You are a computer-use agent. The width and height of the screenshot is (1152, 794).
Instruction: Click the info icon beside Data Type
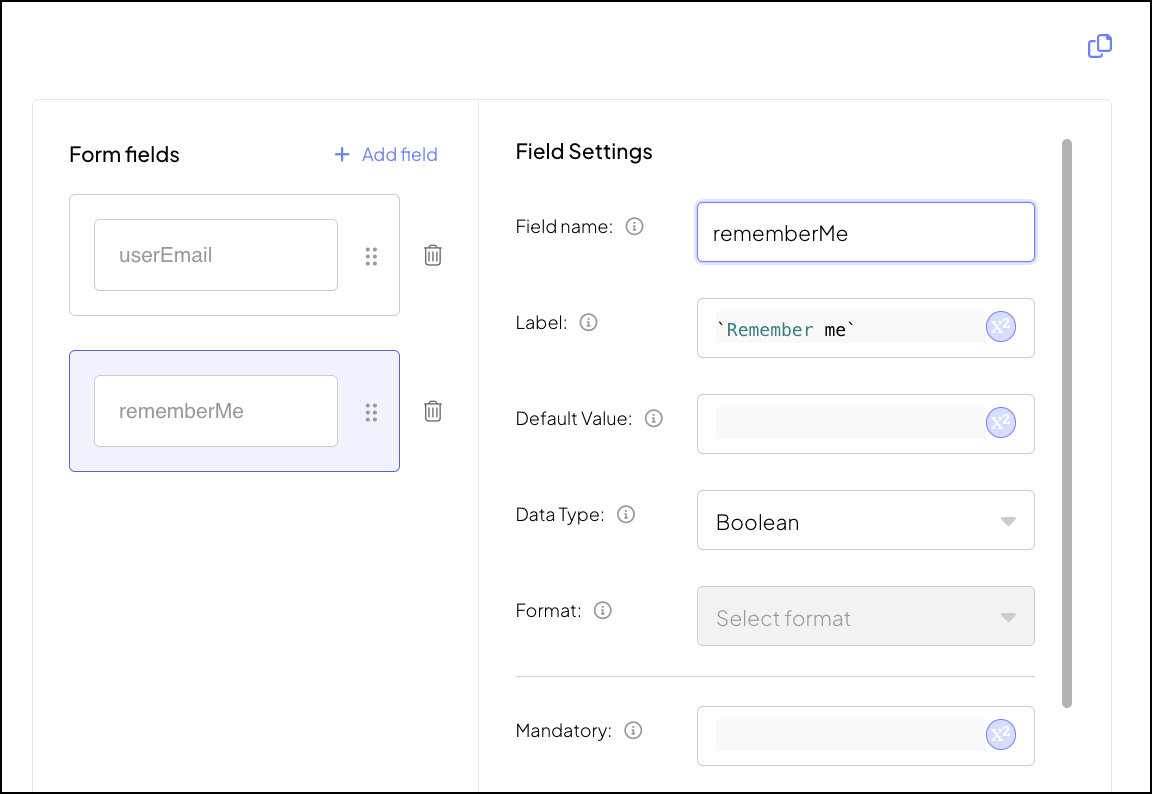(626, 515)
